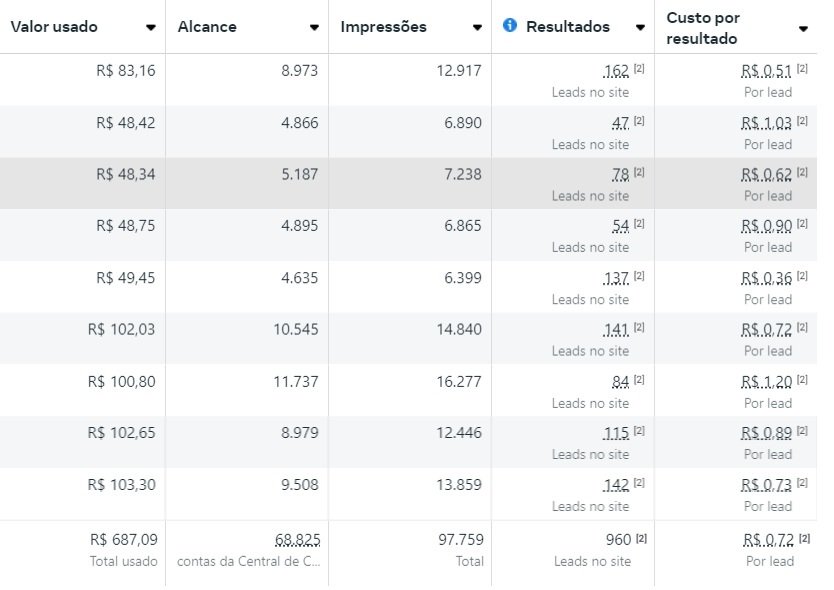Click the 47 leads result link
Viewport: 834px width, 590px height.
coord(620,123)
